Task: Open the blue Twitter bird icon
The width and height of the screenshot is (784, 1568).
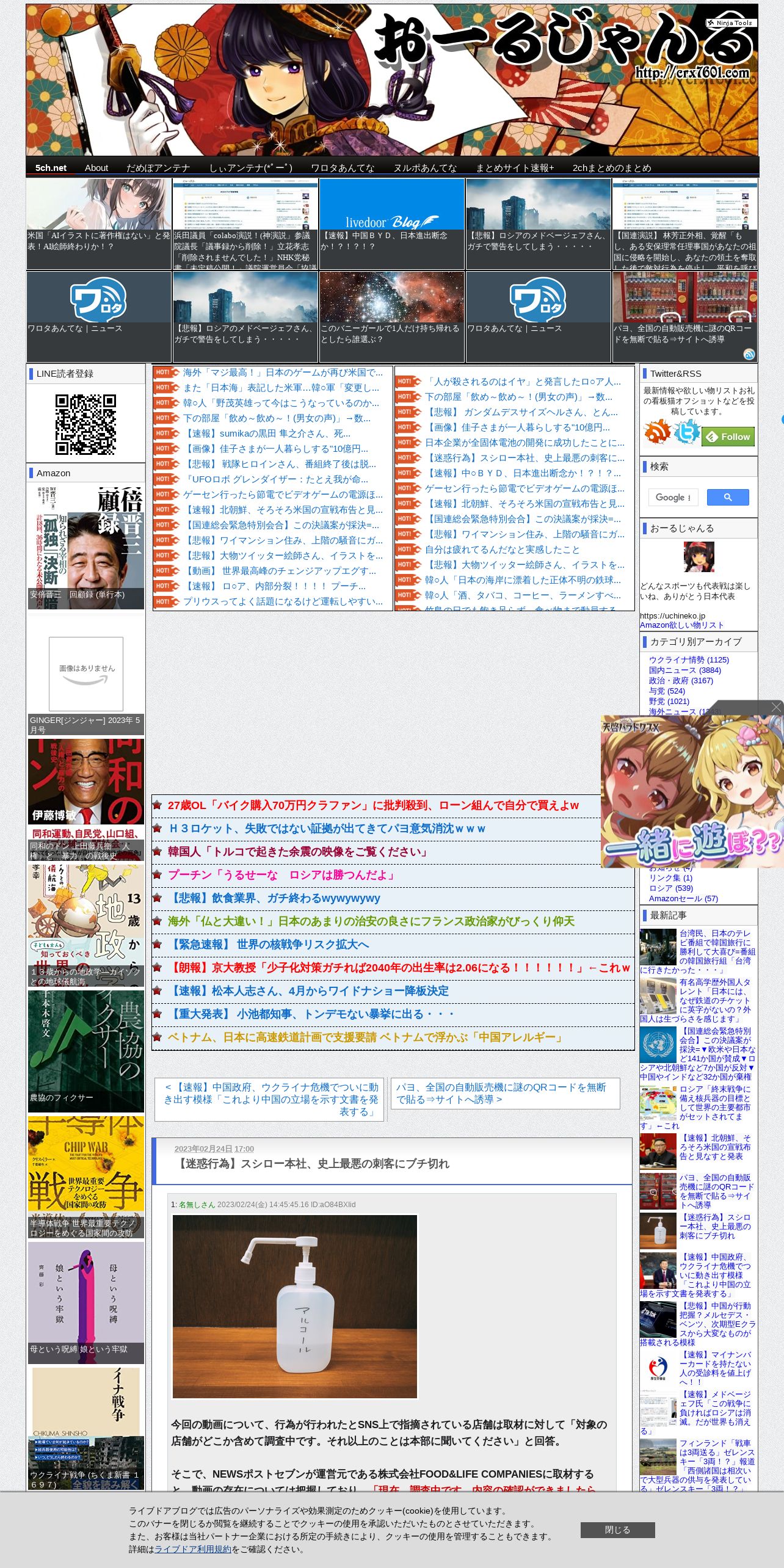Action: coord(687,432)
